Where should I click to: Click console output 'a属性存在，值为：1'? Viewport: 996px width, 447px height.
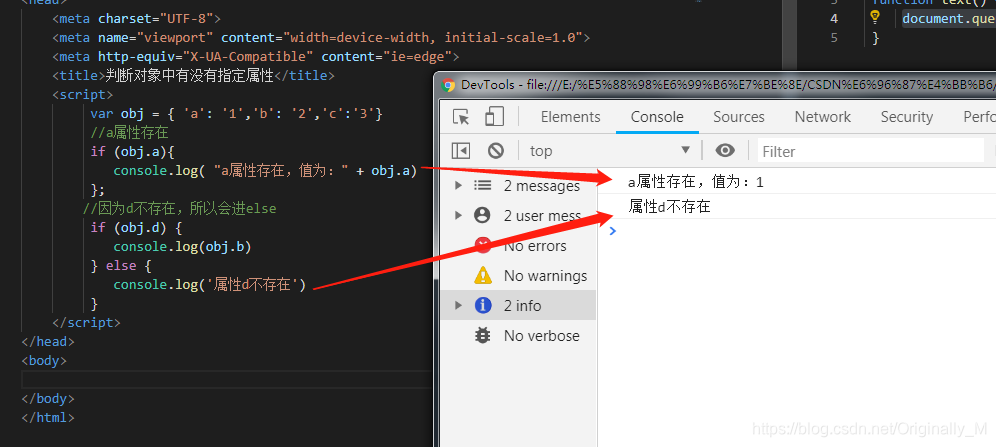coord(696,183)
